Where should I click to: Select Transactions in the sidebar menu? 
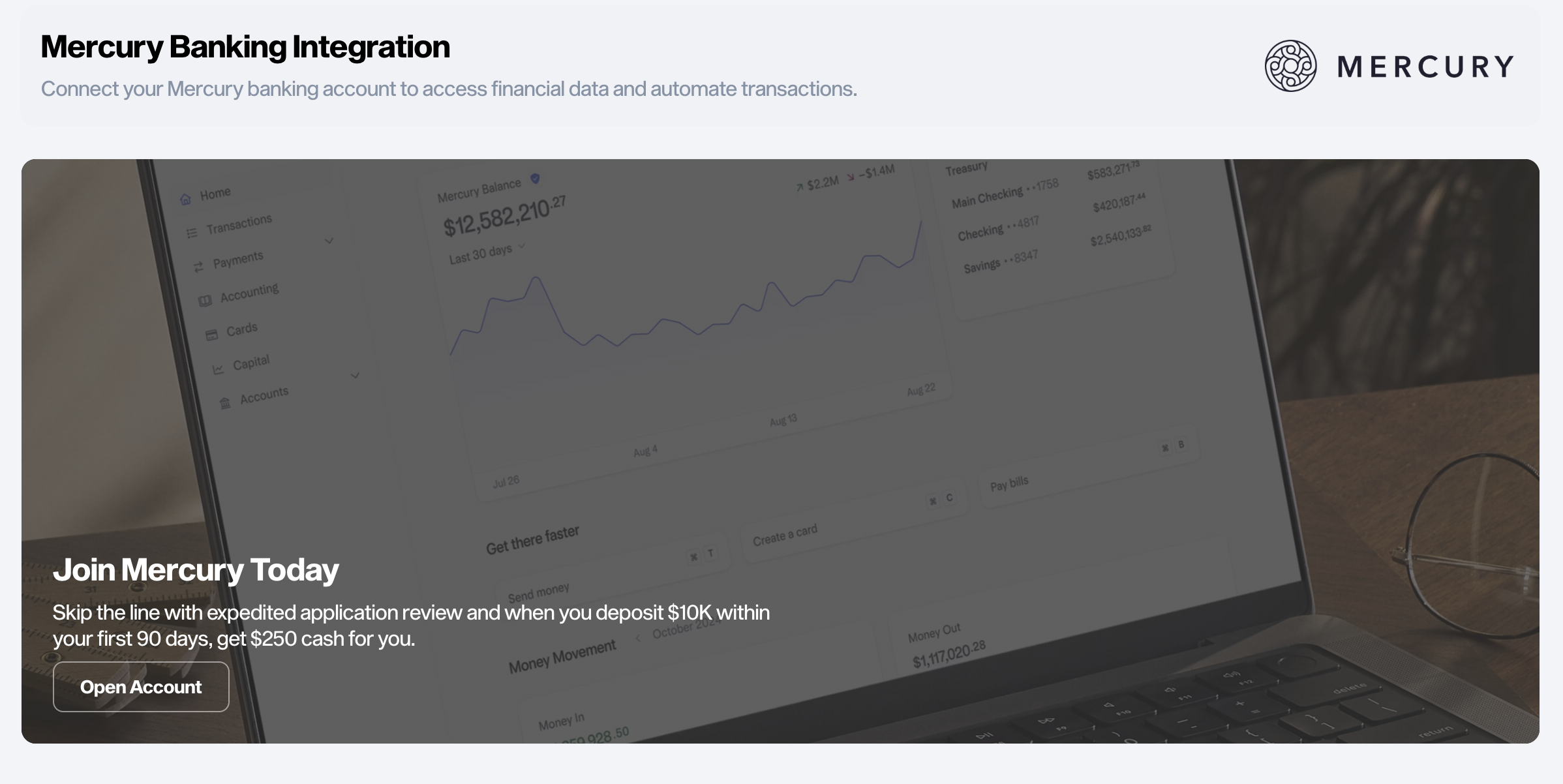(x=239, y=222)
